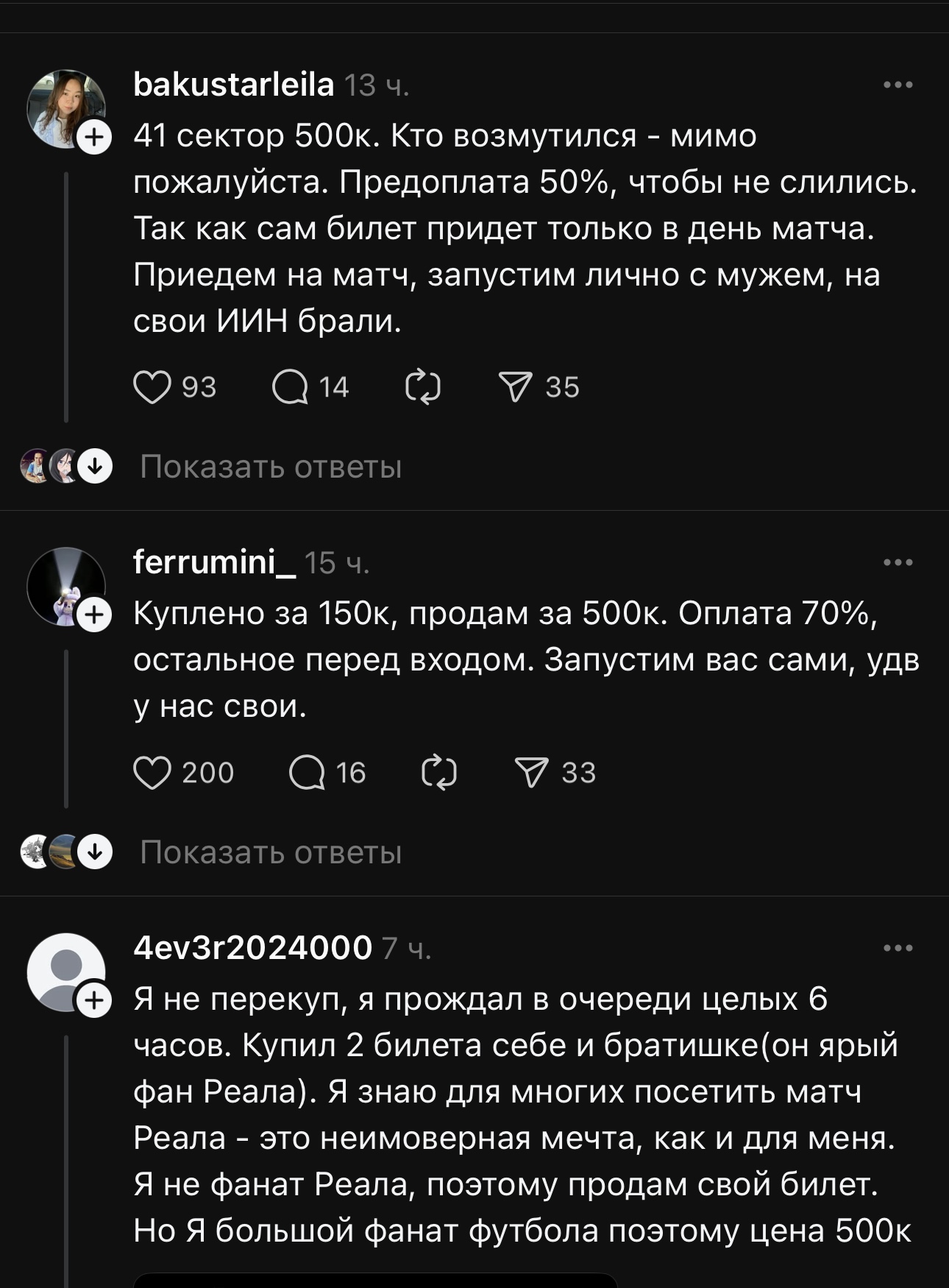Screen dimensions: 949x1288
Task: Follow 4ev3r2024000 via the plus badge
Action: 93,999
